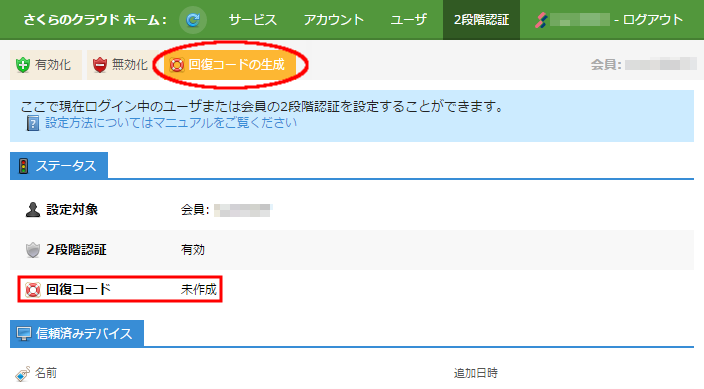Select the 2段階認証 tab in the header
This screenshot has width=704, height=389.
click(x=481, y=20)
